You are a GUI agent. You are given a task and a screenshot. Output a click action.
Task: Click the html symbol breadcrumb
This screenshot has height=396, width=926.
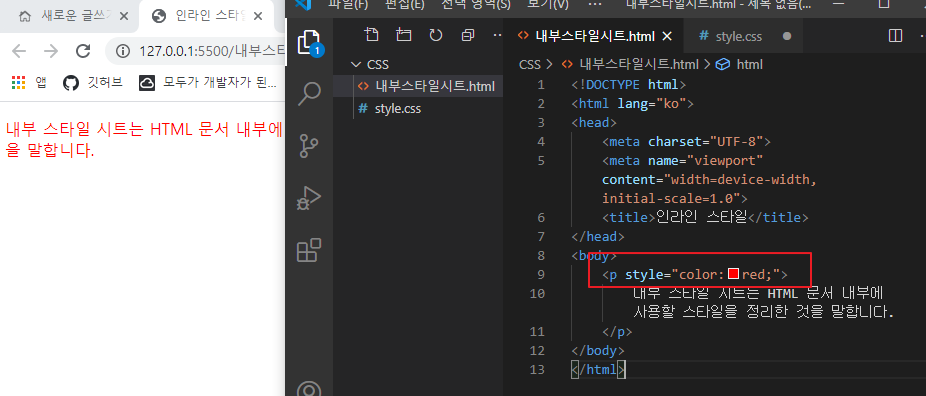tap(749, 64)
